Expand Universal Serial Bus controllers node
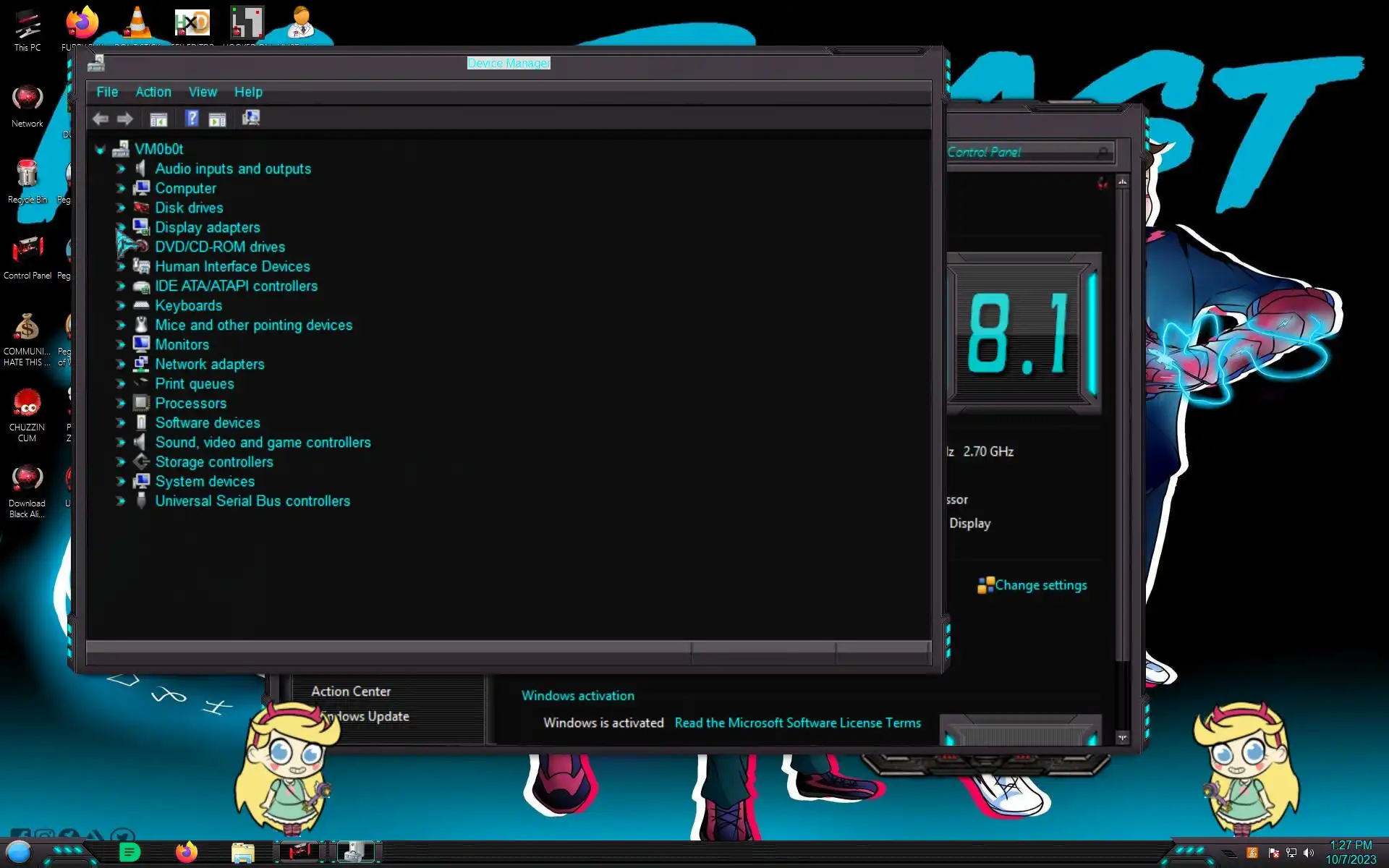The width and height of the screenshot is (1389, 868). [x=121, y=501]
